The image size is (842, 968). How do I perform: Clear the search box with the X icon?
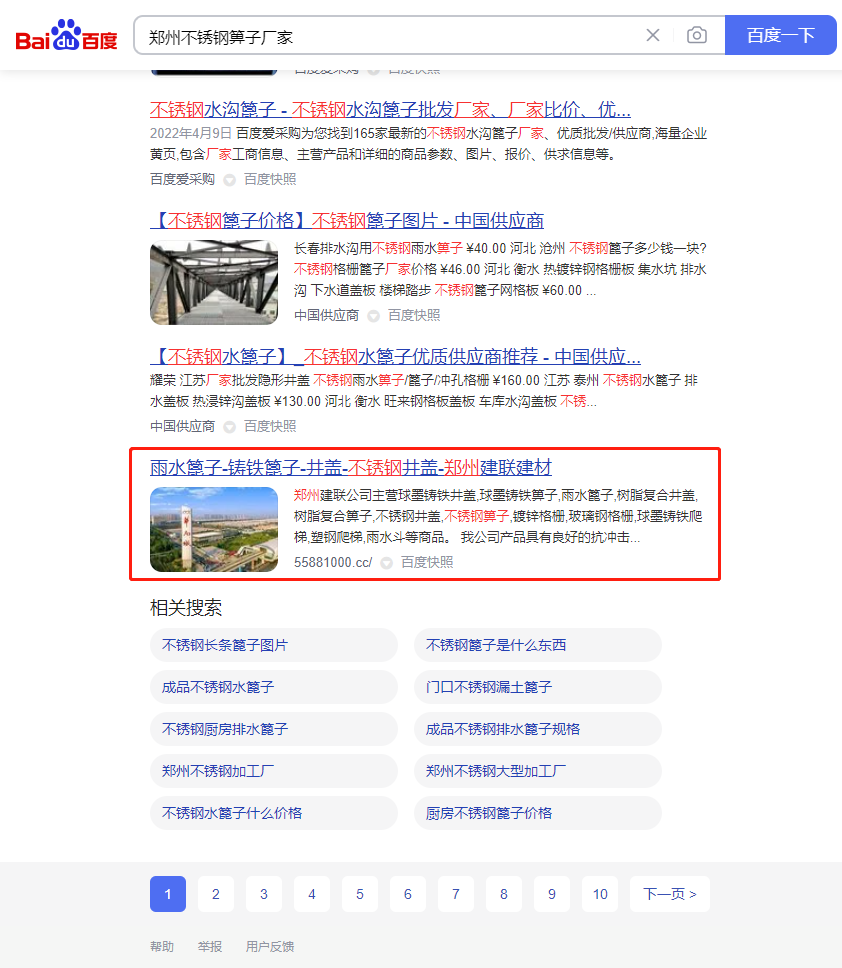652,35
